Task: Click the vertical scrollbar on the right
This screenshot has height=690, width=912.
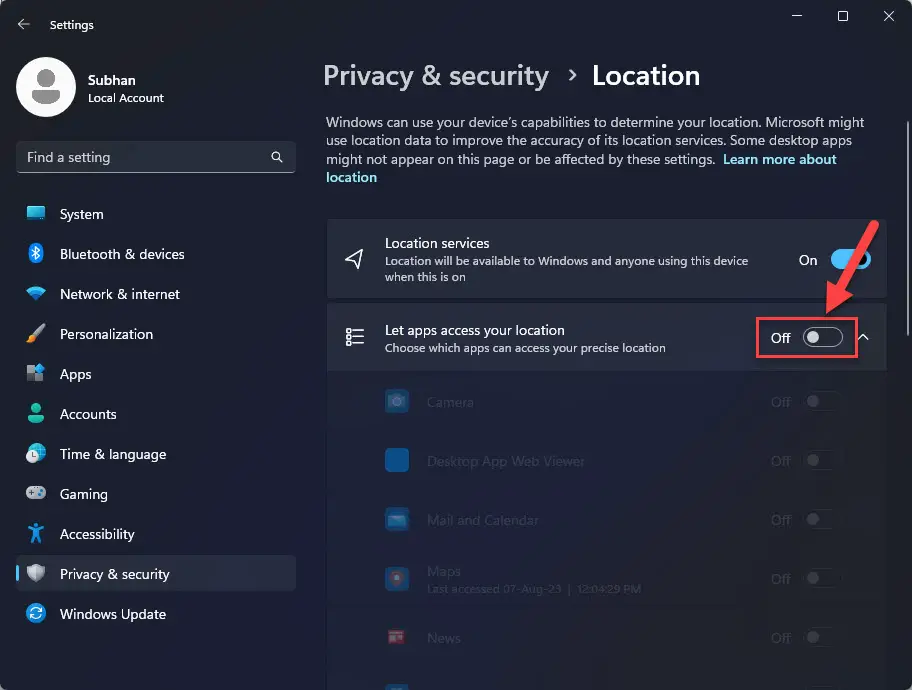Action: coord(908,228)
